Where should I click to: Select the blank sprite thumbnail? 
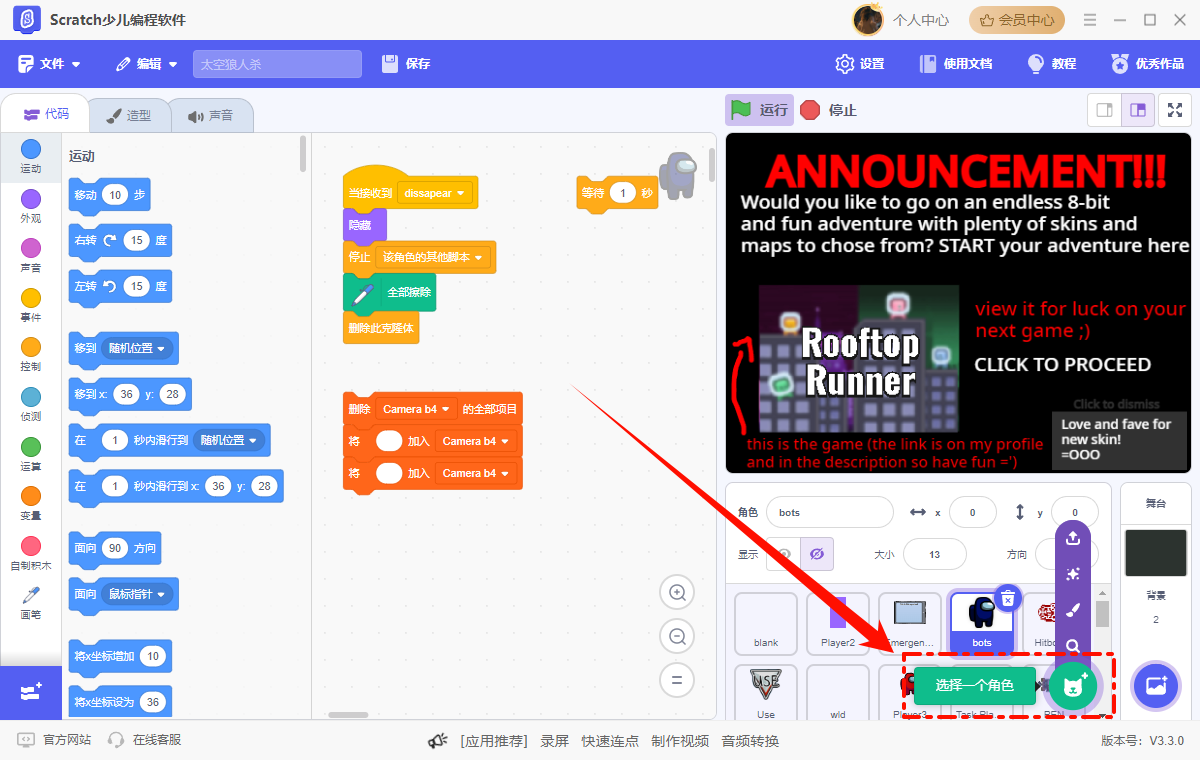[x=766, y=623]
